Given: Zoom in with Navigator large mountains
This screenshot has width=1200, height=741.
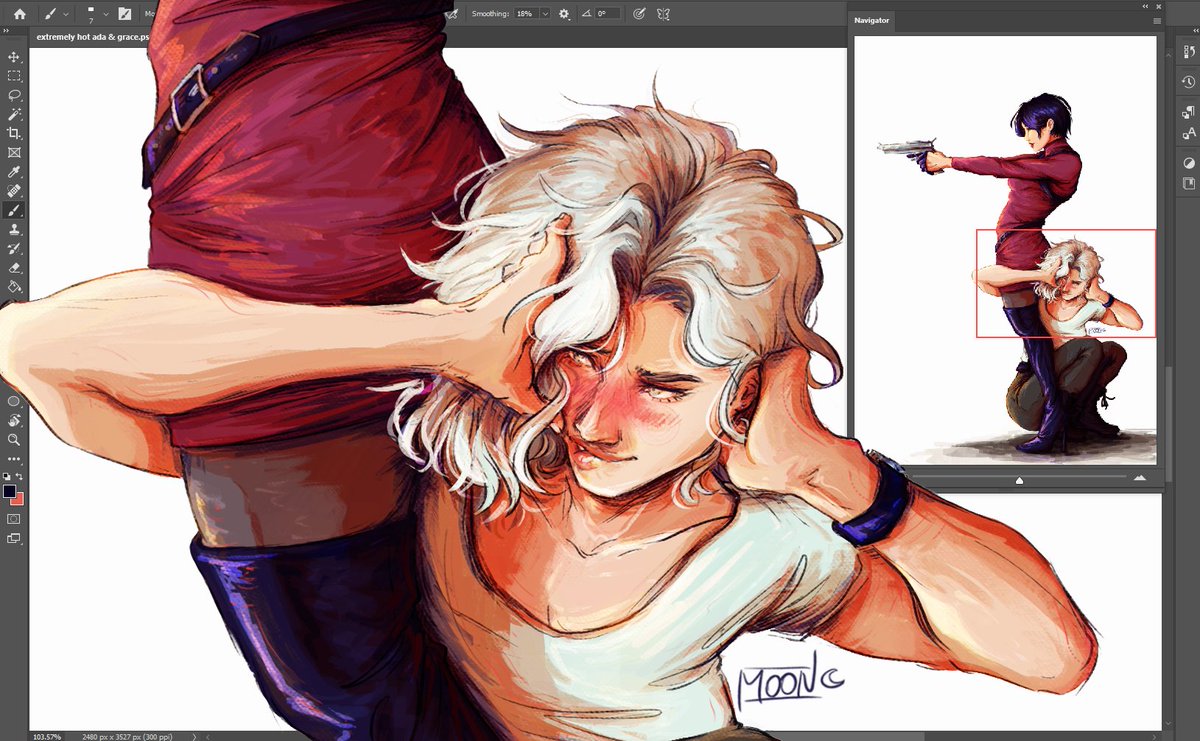Looking at the screenshot, I should (1140, 479).
